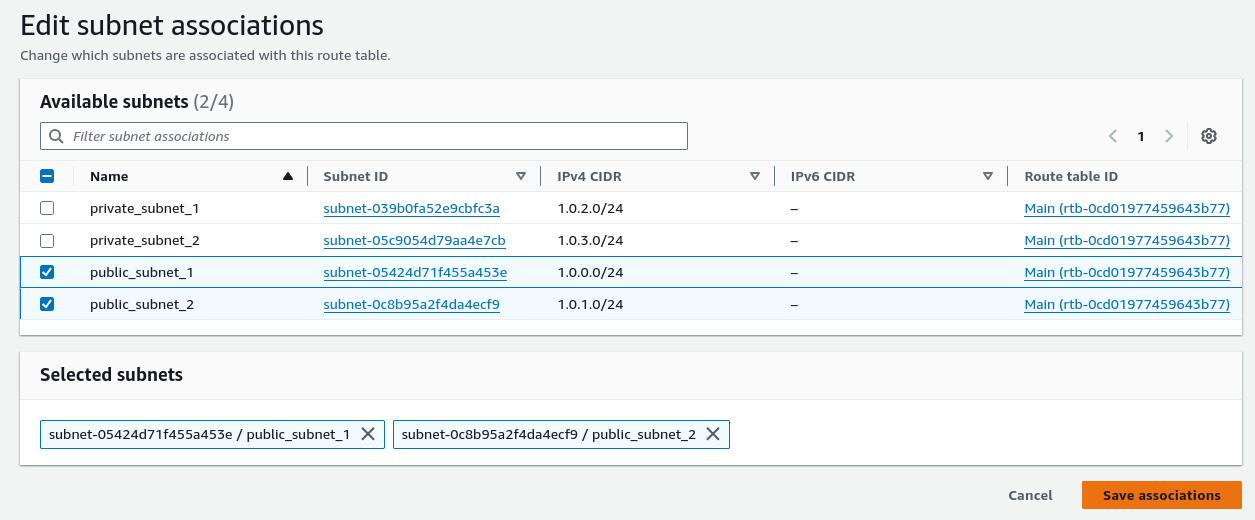Screen dimensions: 1255x520
Task: Go to next page arrow
Action: point(1169,136)
